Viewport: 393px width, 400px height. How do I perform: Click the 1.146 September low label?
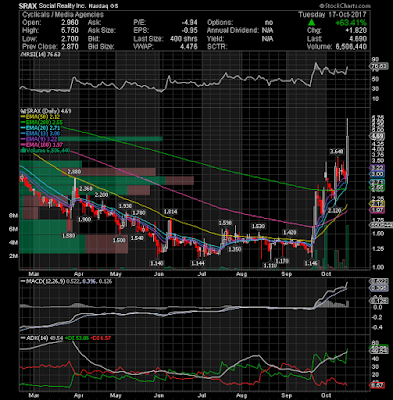(x=312, y=263)
